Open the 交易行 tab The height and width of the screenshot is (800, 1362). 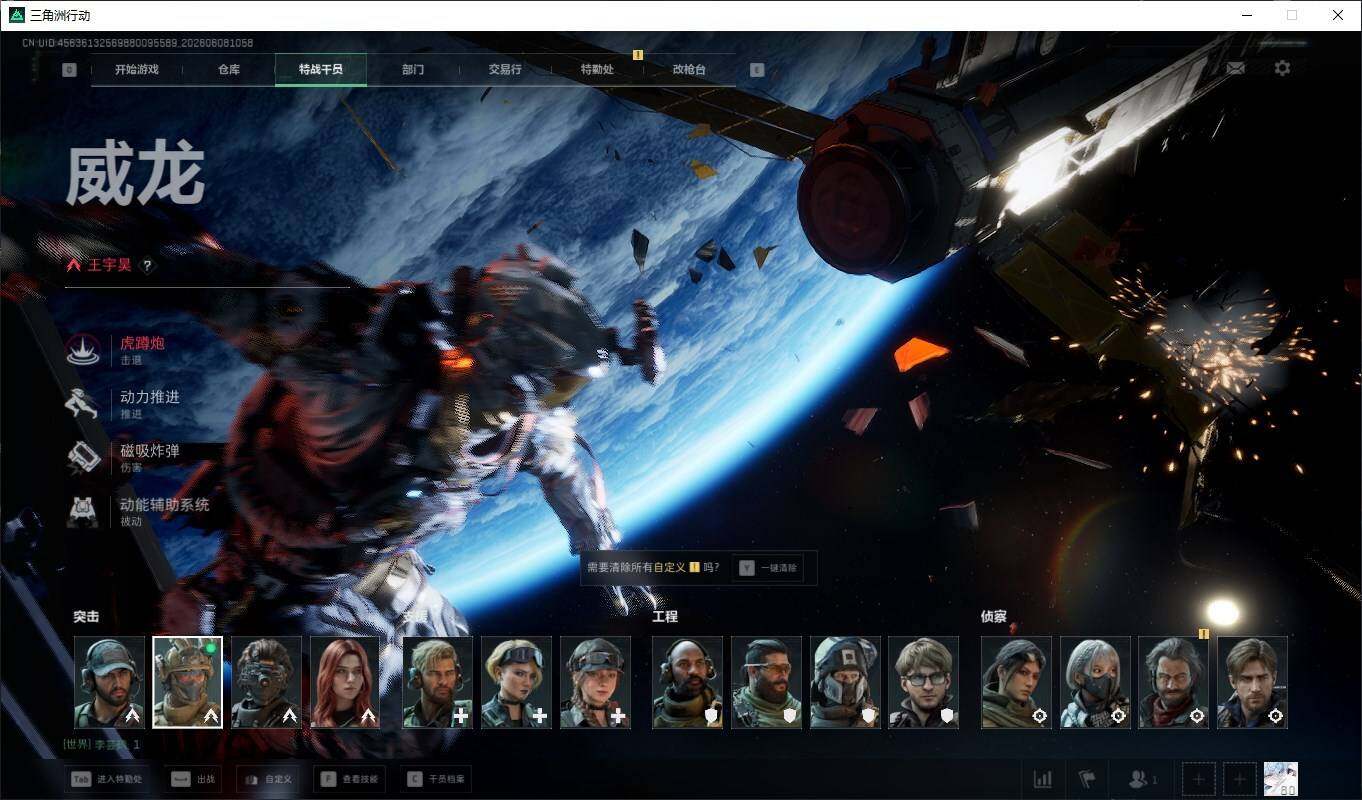[x=505, y=70]
